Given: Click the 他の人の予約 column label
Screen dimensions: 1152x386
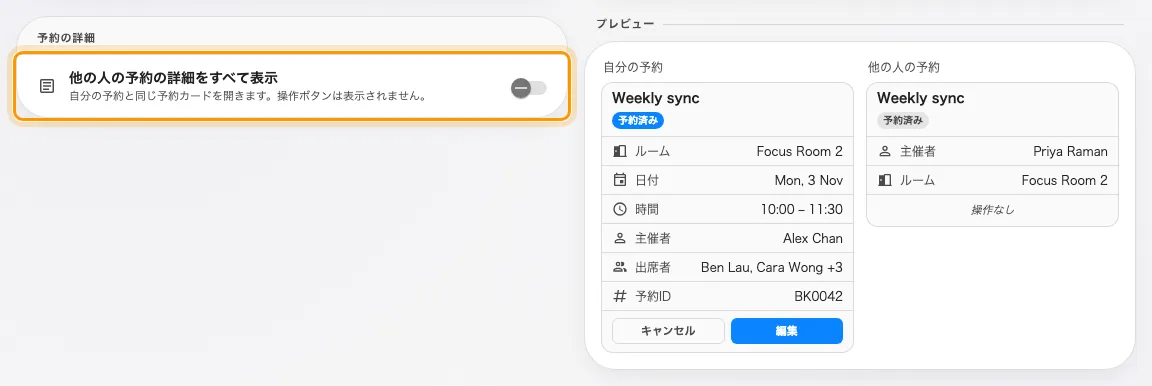Looking at the screenshot, I should point(903,68).
